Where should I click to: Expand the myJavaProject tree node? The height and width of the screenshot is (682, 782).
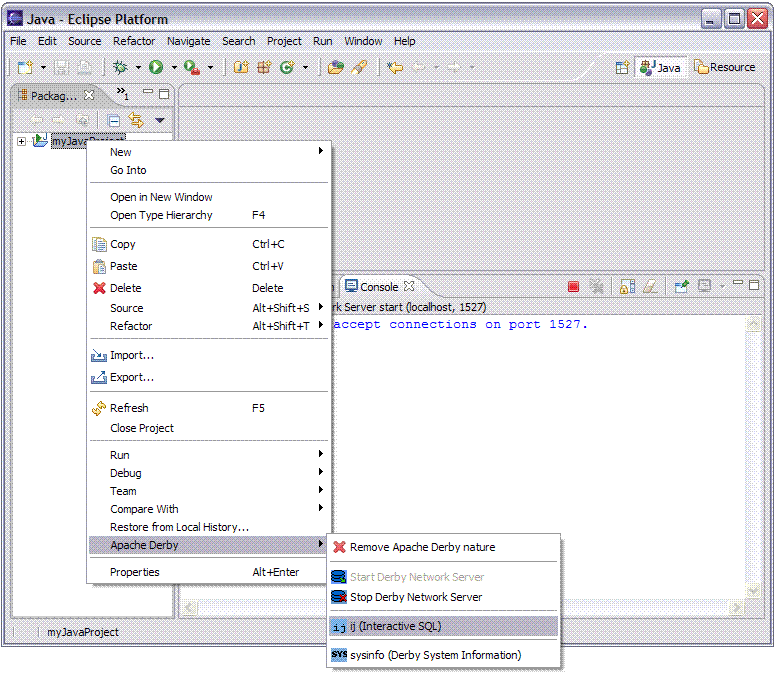(21, 141)
